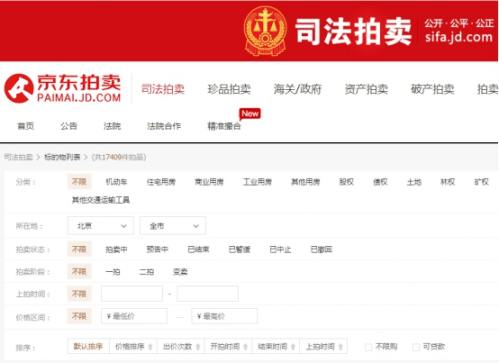Click the 上拍时间 start date field

click(132, 294)
